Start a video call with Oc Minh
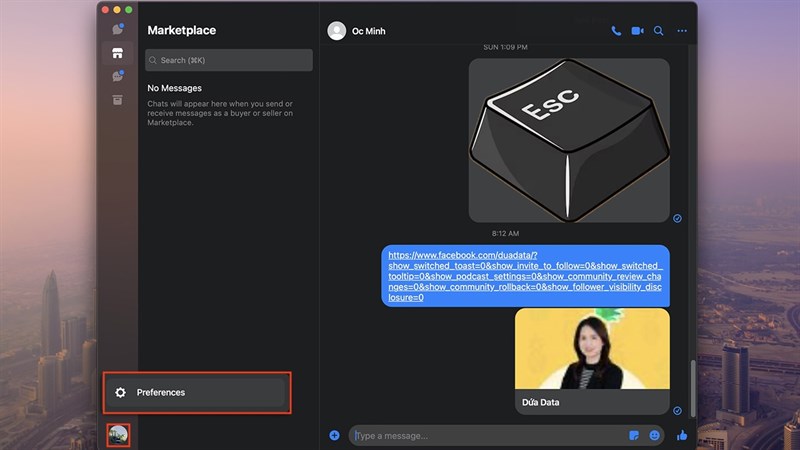800x450 pixels. (x=637, y=31)
